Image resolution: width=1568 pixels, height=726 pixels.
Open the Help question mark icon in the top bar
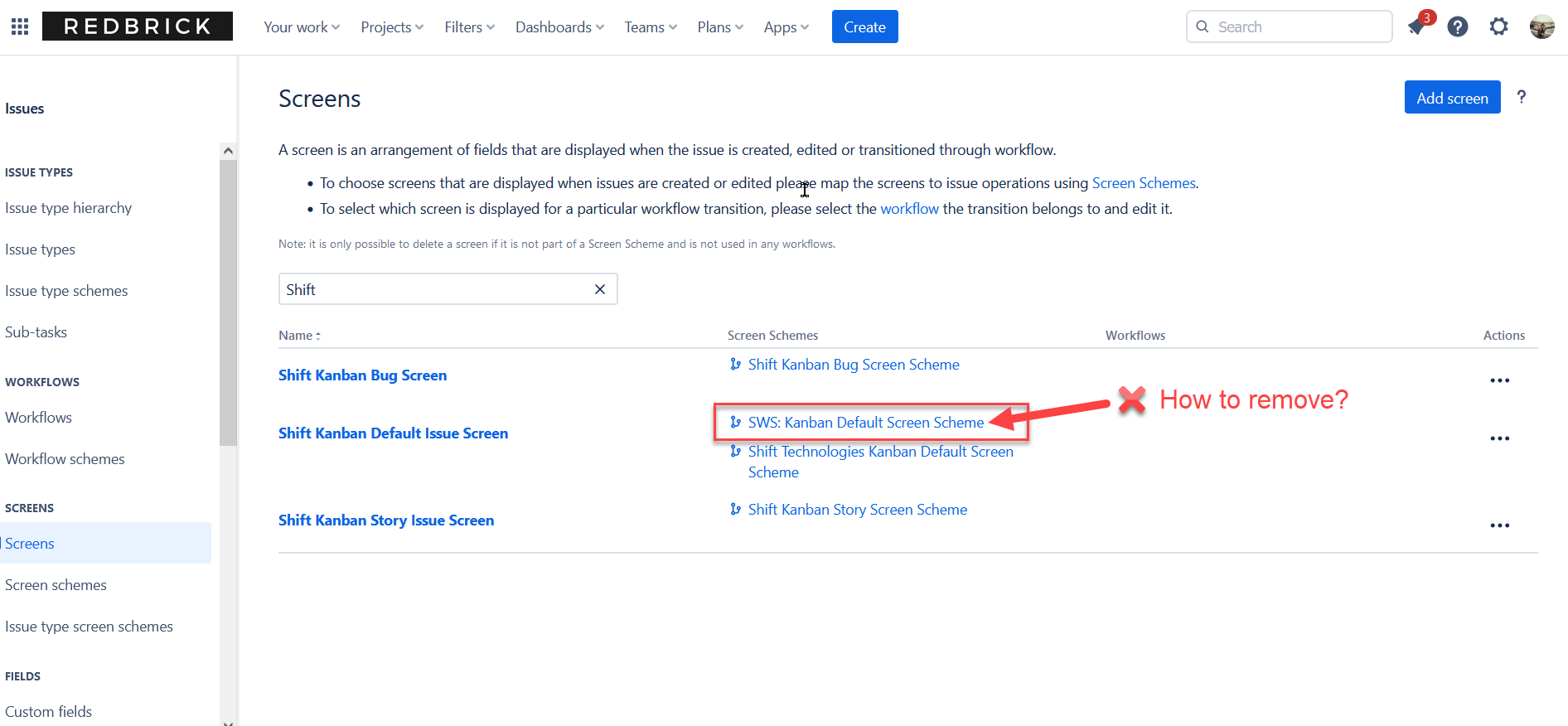pyautogui.click(x=1458, y=27)
